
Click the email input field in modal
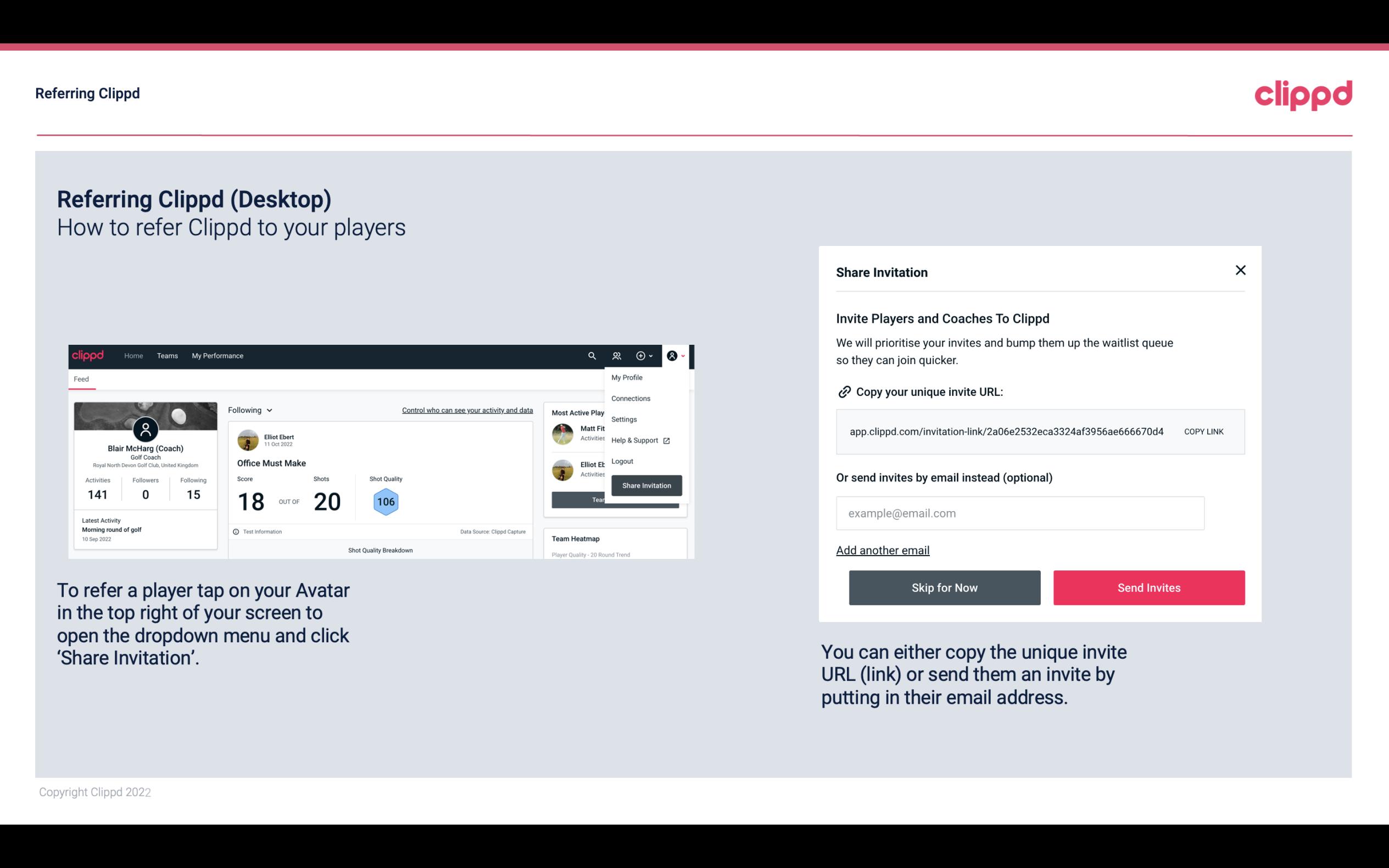point(1020,513)
